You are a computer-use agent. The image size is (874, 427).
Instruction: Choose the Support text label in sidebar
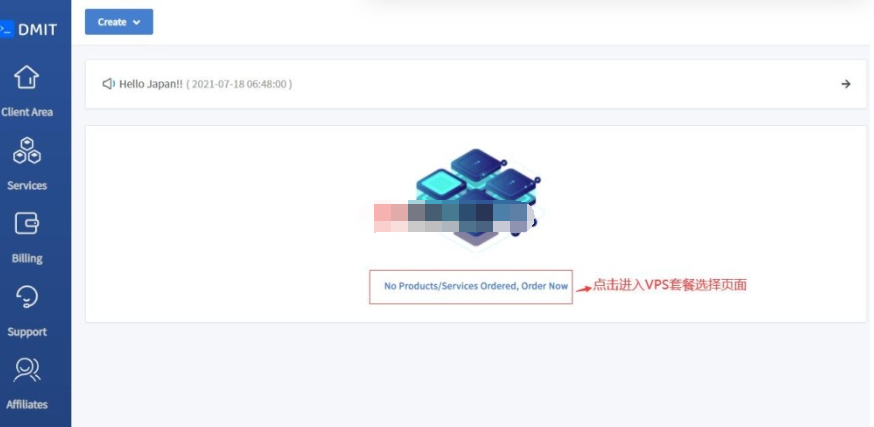(x=27, y=331)
